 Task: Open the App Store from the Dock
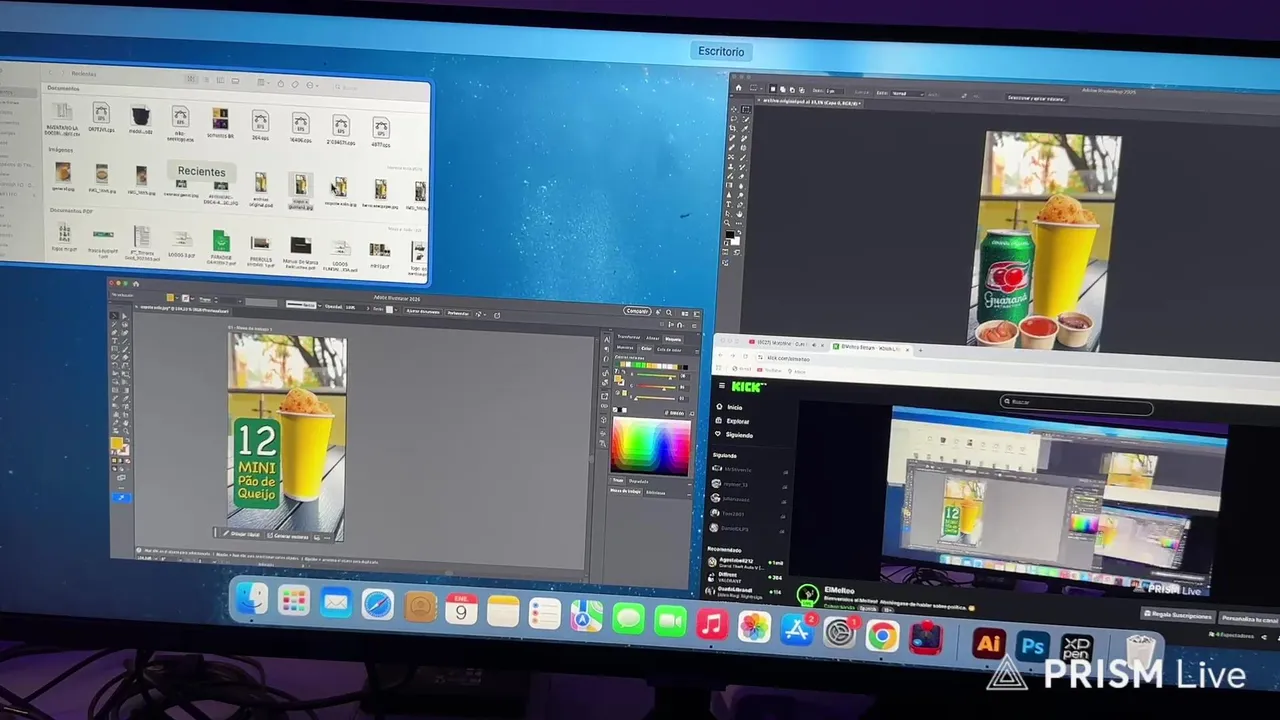797,630
